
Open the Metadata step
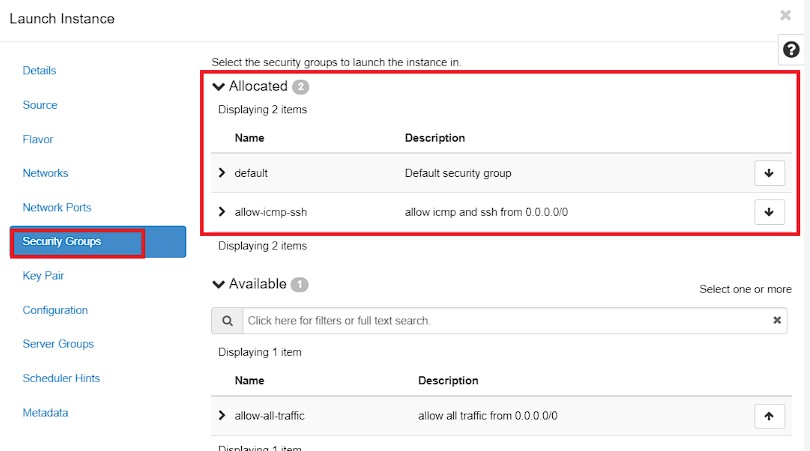tap(45, 413)
